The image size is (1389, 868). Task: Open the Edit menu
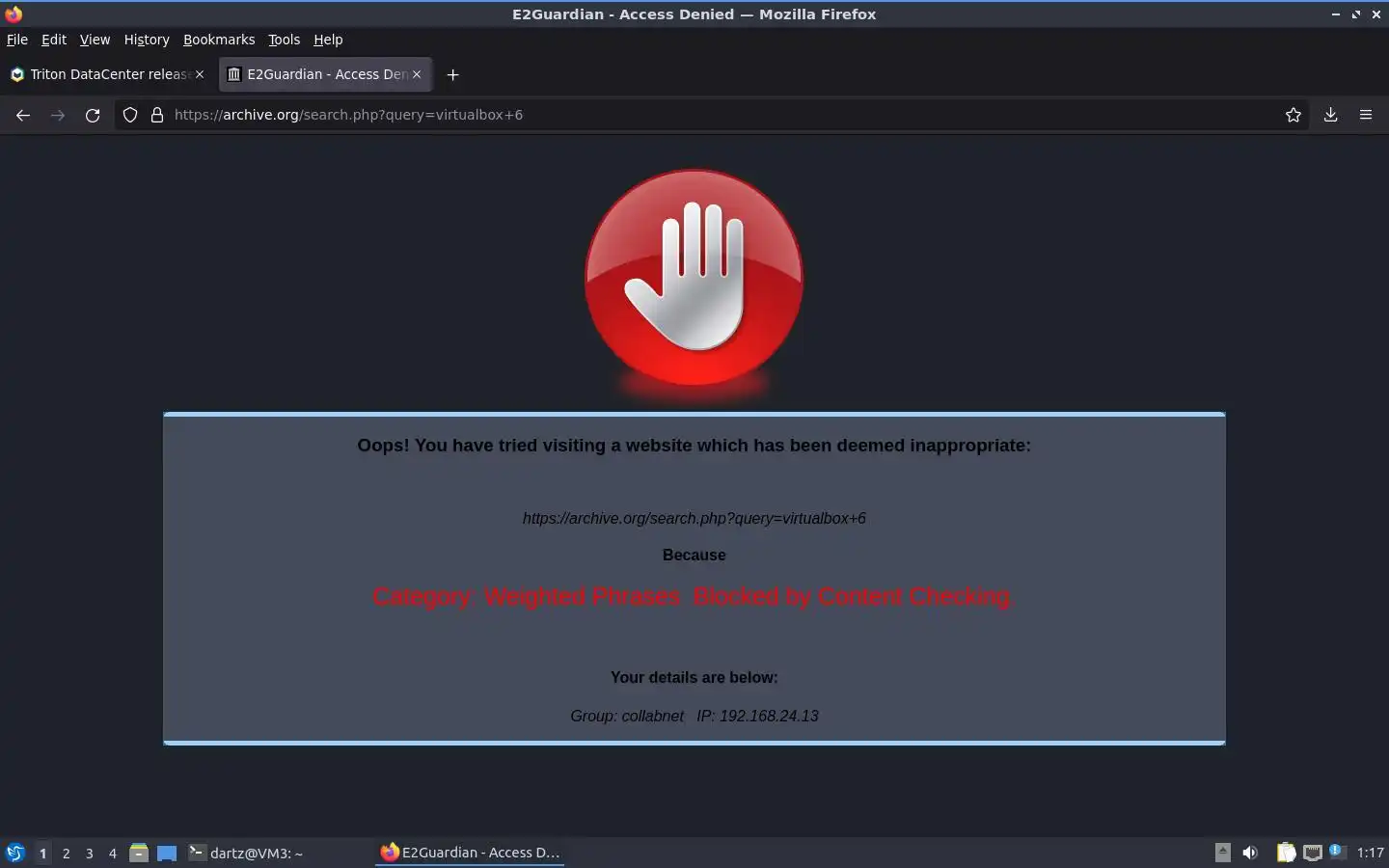pyautogui.click(x=54, y=40)
